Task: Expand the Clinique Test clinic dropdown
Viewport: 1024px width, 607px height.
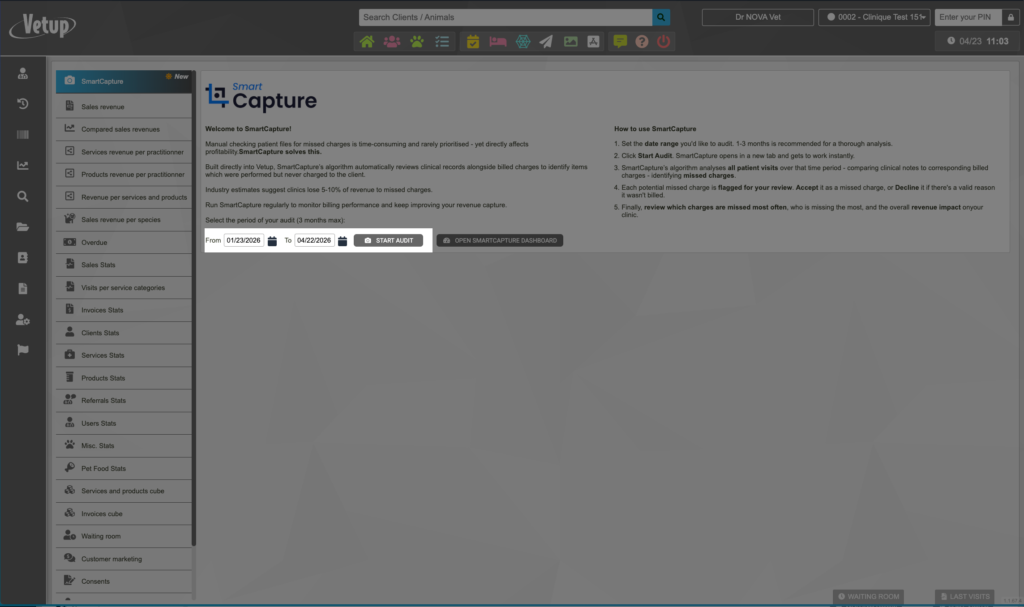Action: coord(874,17)
